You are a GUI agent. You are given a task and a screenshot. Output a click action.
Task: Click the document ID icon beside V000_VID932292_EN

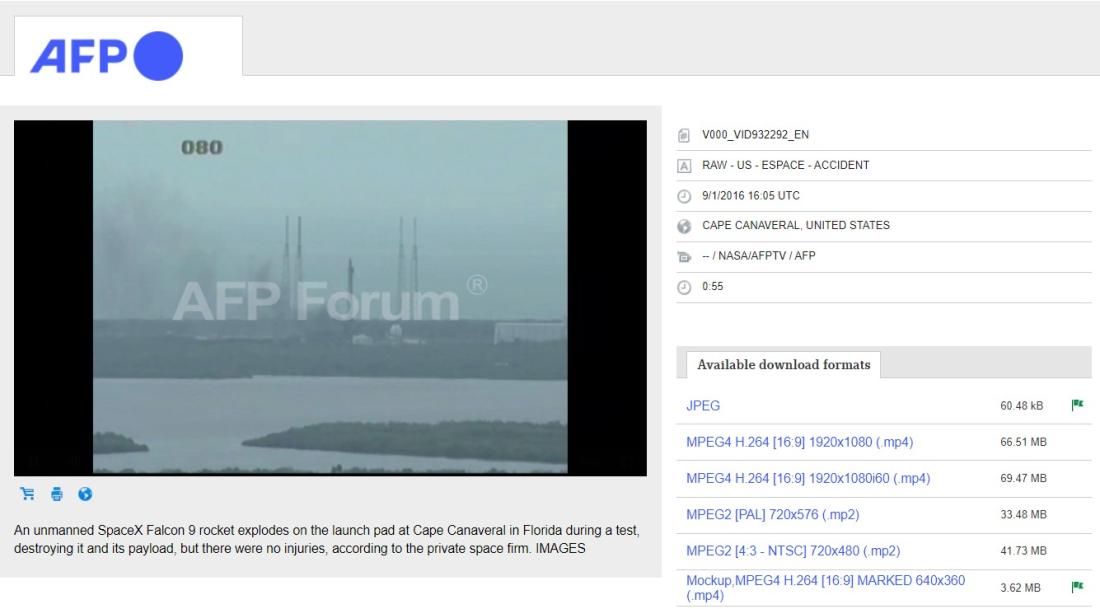point(684,135)
